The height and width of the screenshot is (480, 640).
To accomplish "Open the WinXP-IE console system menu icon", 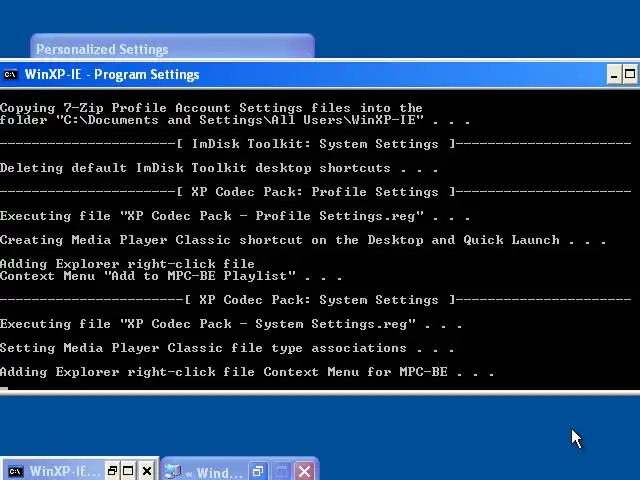I will coord(11,75).
